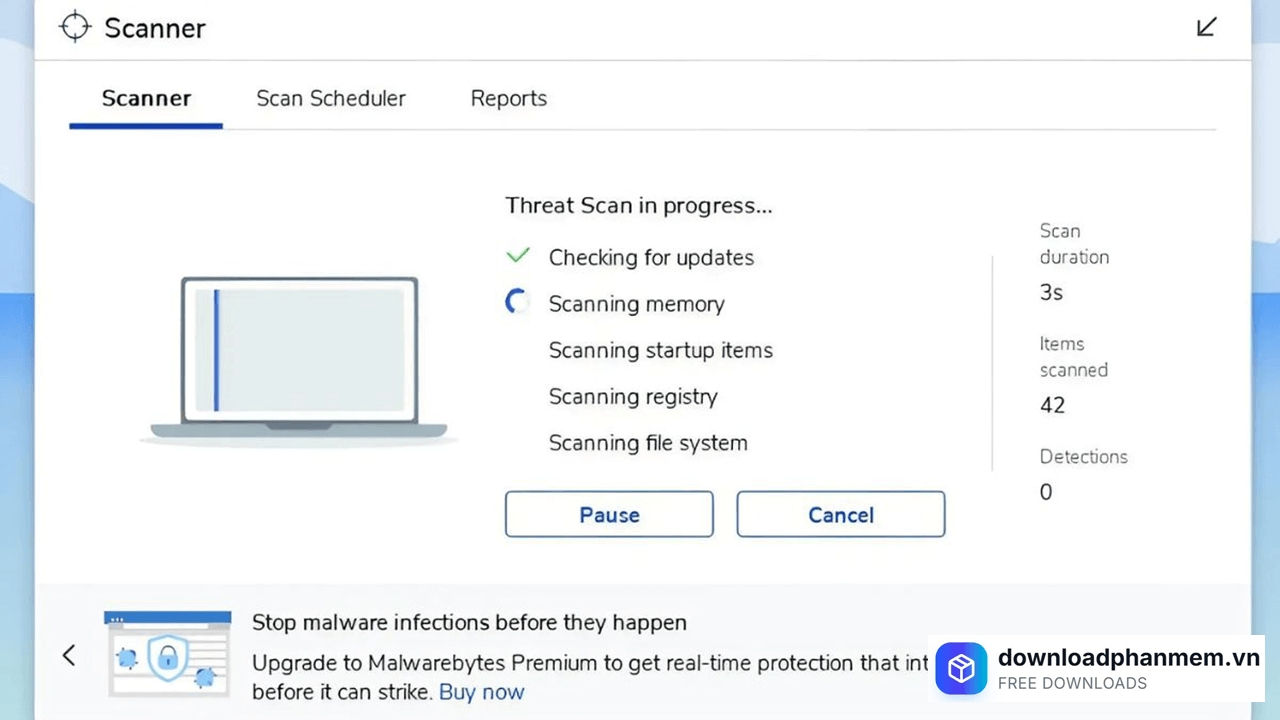Collapse window using diagonal arrow icon
The height and width of the screenshot is (720, 1280).
pyautogui.click(x=1207, y=27)
